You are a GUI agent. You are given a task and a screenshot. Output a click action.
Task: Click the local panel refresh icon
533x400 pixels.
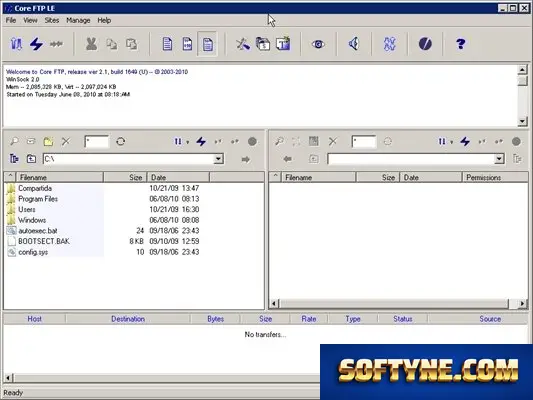tap(121, 141)
